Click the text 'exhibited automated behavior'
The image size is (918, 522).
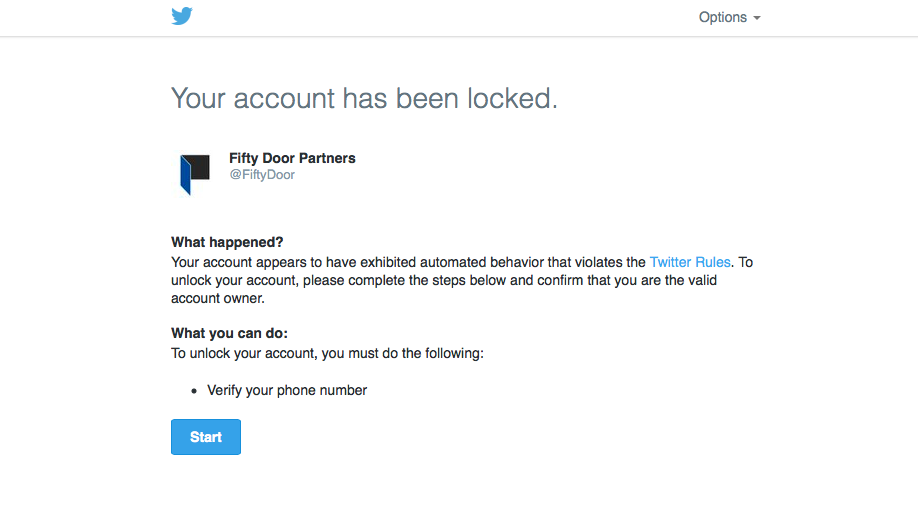[x=452, y=262]
